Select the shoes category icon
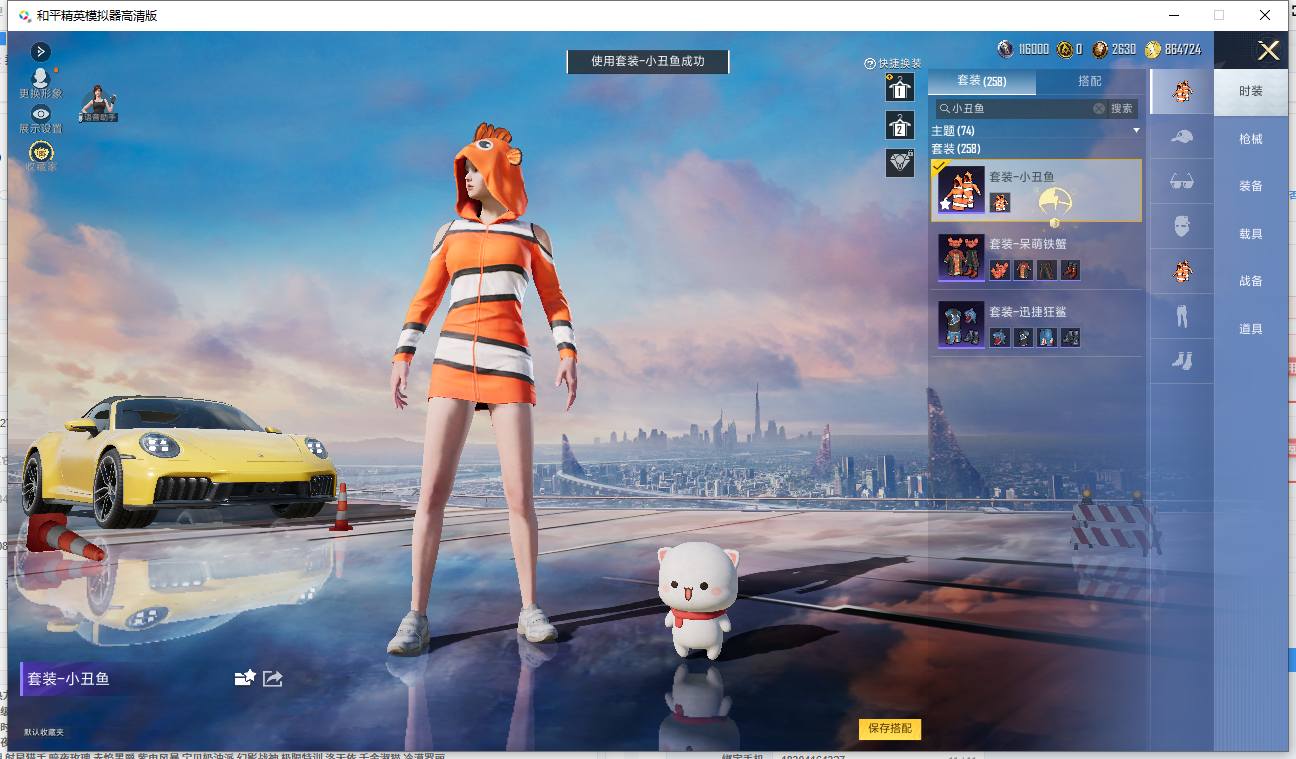1296x759 pixels. (1182, 361)
